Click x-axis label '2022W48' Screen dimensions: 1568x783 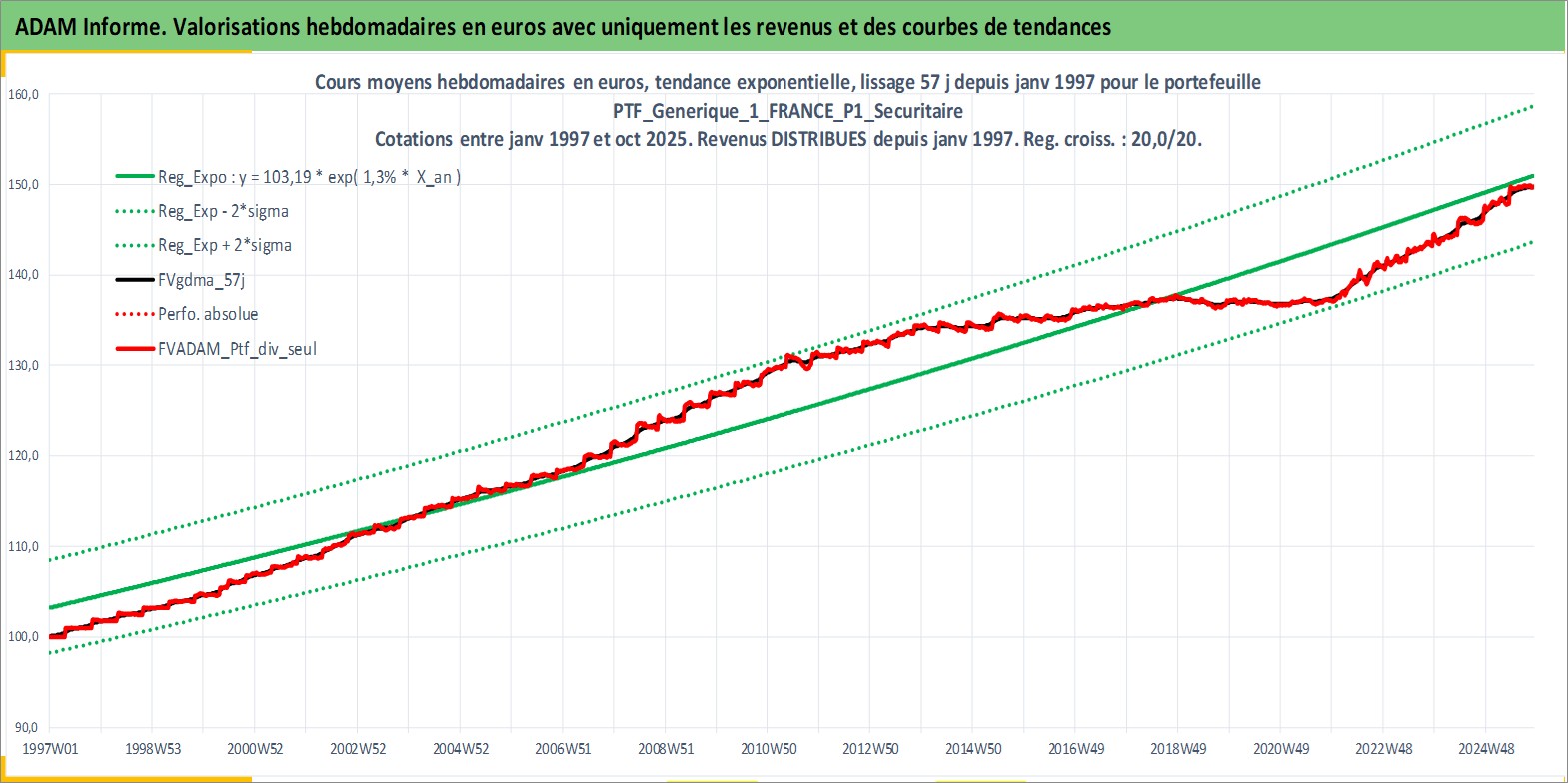point(1384,748)
